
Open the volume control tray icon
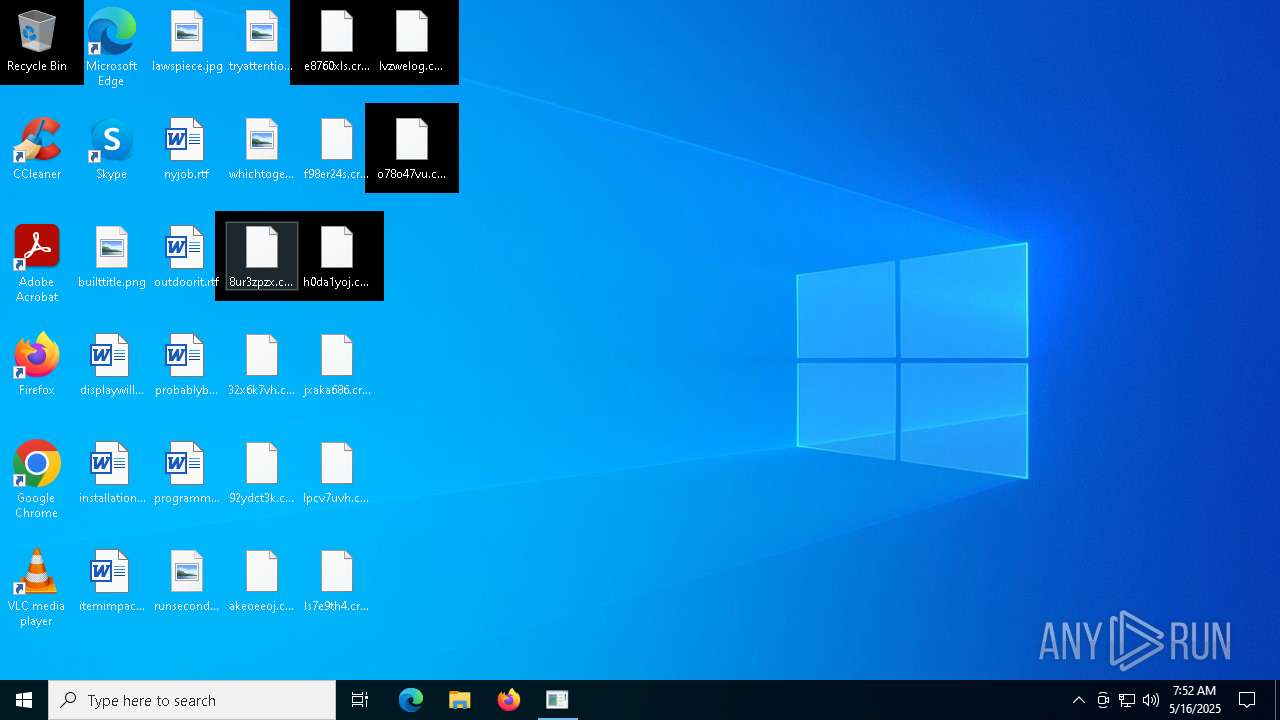click(x=1151, y=700)
